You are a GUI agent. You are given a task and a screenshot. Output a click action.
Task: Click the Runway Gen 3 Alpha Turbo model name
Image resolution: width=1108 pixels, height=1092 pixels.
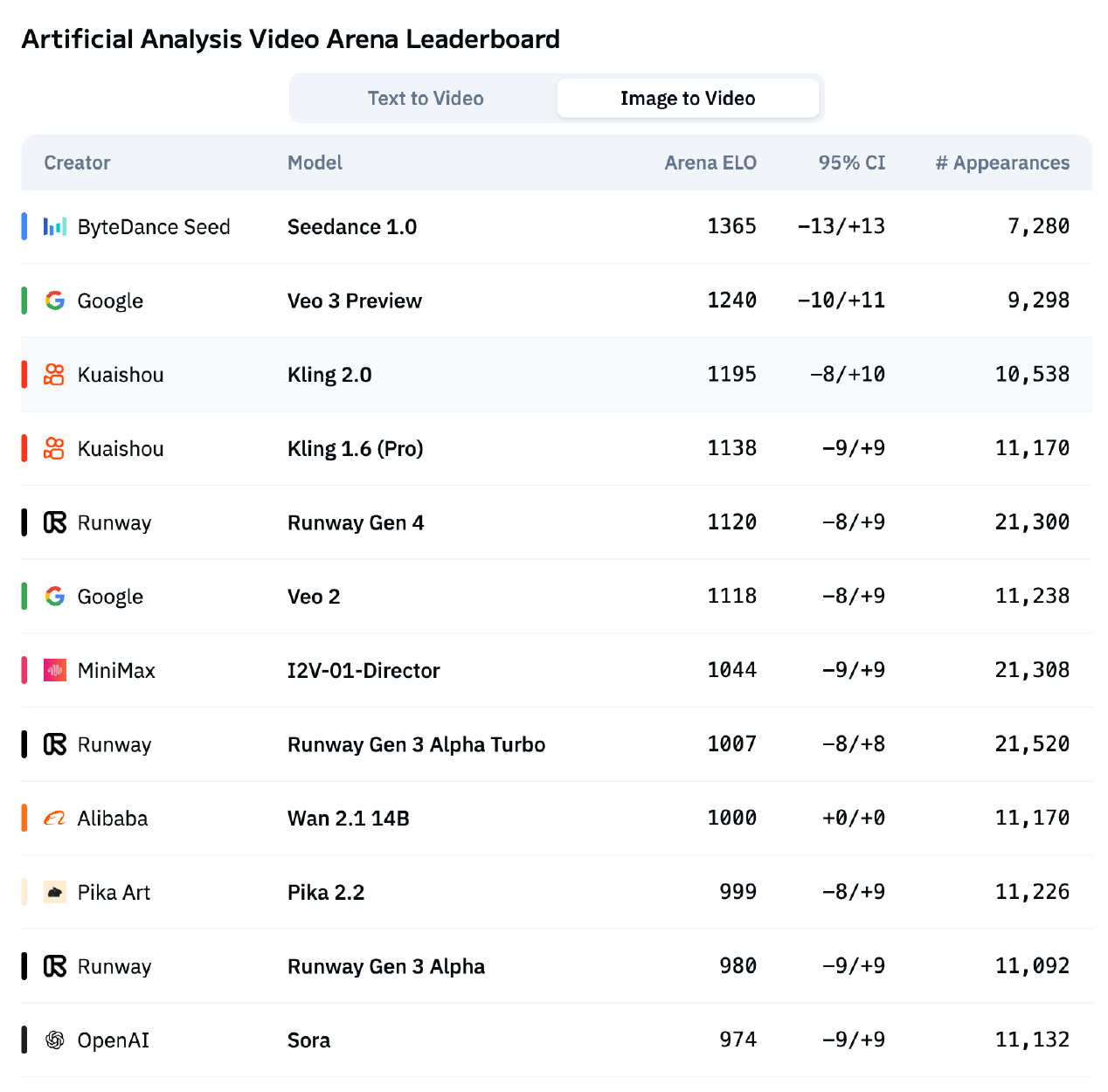tap(416, 744)
